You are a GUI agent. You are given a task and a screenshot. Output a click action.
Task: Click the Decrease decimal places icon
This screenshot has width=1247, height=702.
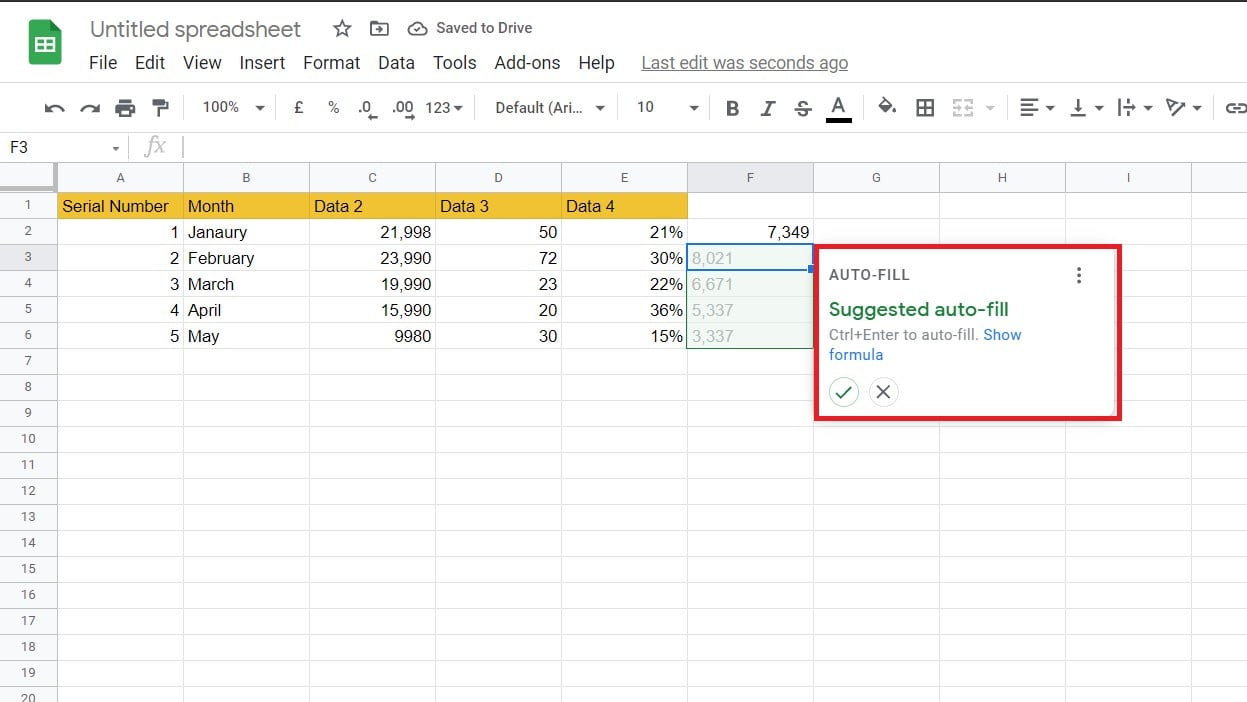tap(368, 107)
